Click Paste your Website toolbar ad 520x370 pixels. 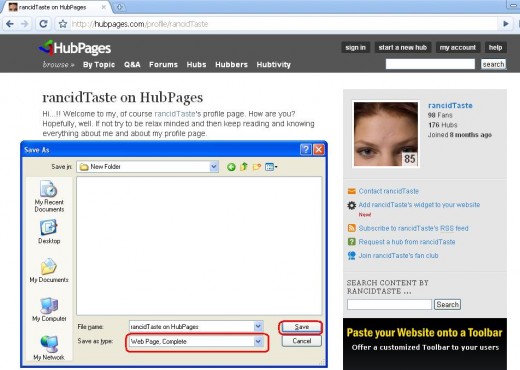click(x=425, y=343)
